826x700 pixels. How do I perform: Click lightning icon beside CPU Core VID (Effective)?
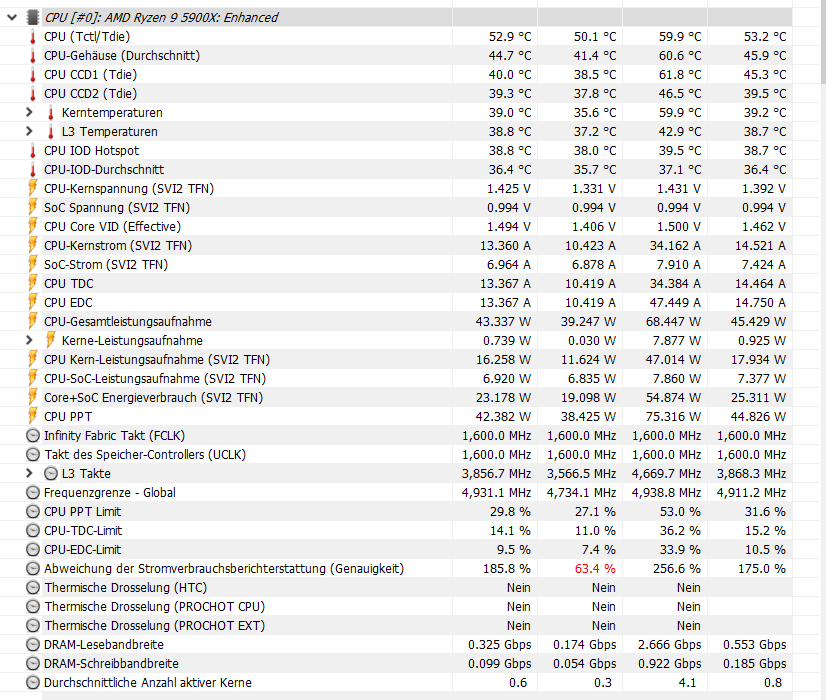[33, 226]
